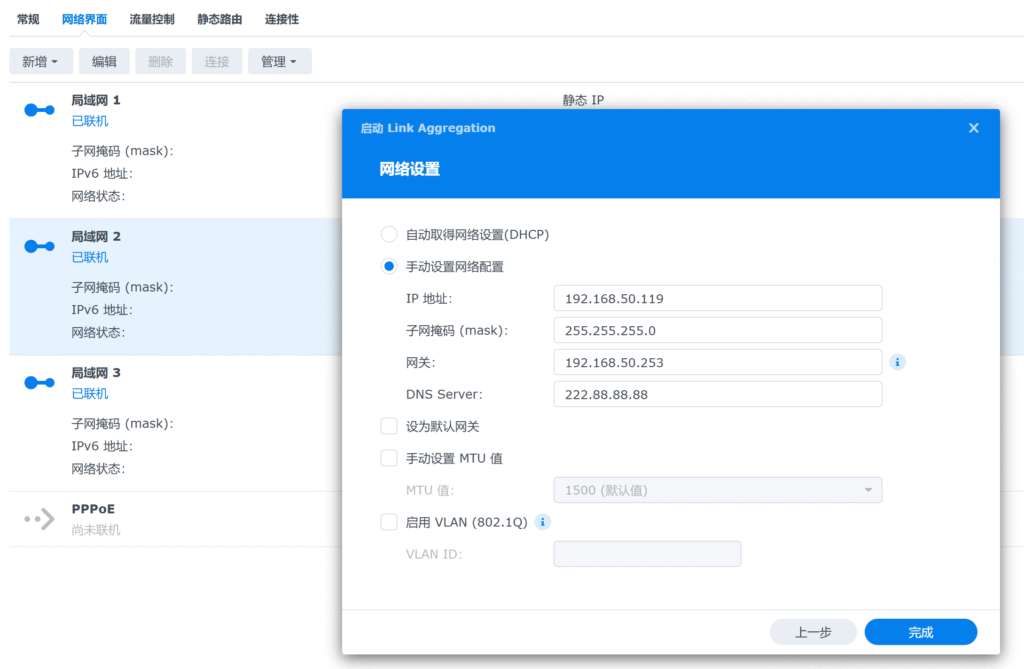Click the PPPoE connection arrow icon
This screenshot has width=1024, height=669.
[x=39, y=519]
